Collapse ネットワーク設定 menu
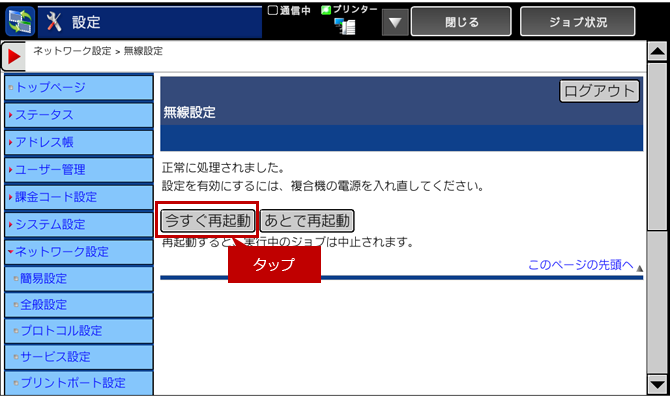 point(79,252)
